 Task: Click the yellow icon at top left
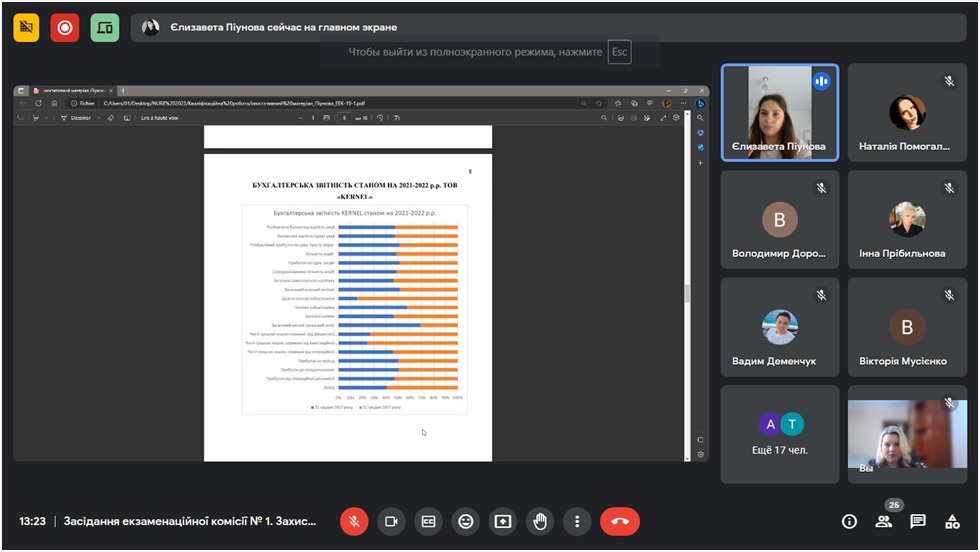click(x=26, y=28)
